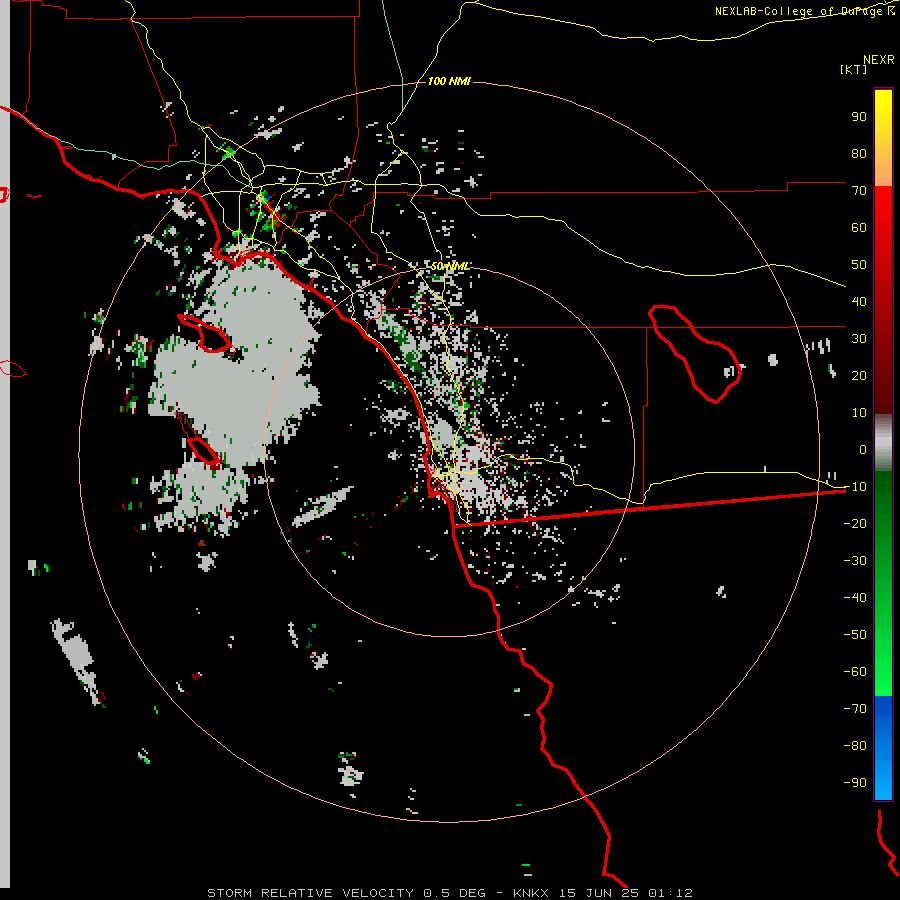Click the 0 knot scale label
The height and width of the screenshot is (900, 900).
pyautogui.click(x=863, y=449)
